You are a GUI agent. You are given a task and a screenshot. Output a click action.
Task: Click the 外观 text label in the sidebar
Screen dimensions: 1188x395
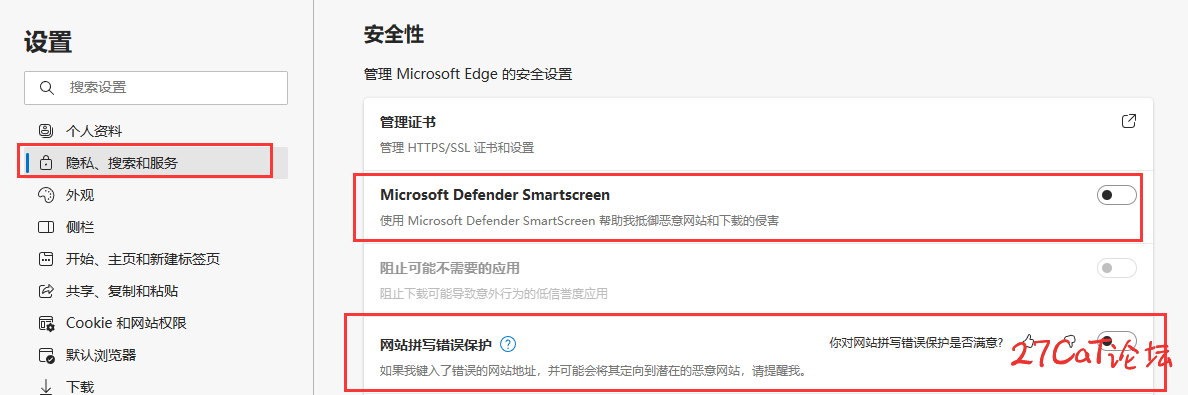click(x=80, y=196)
